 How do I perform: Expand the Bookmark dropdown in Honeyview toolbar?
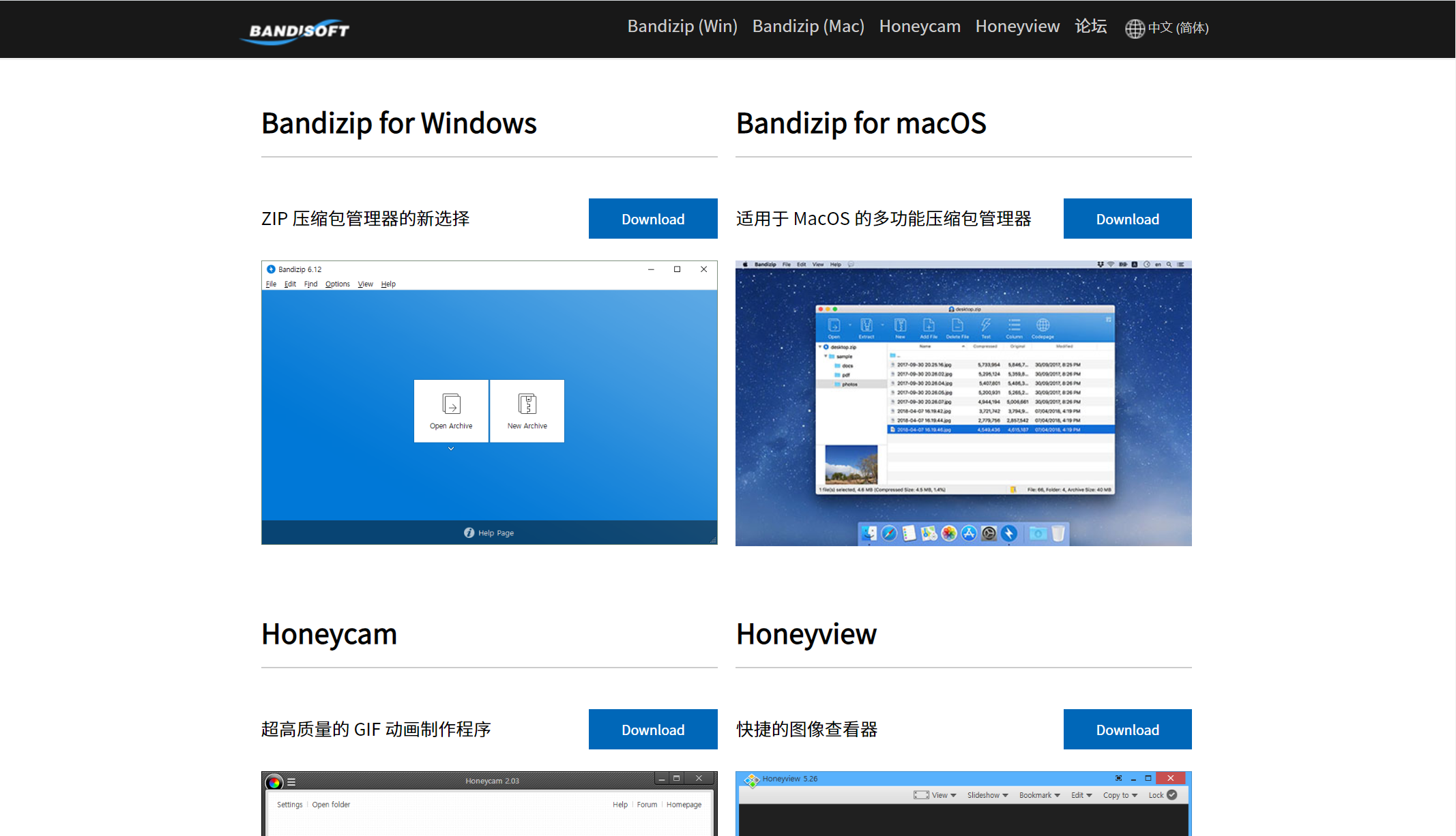[x=1039, y=795]
